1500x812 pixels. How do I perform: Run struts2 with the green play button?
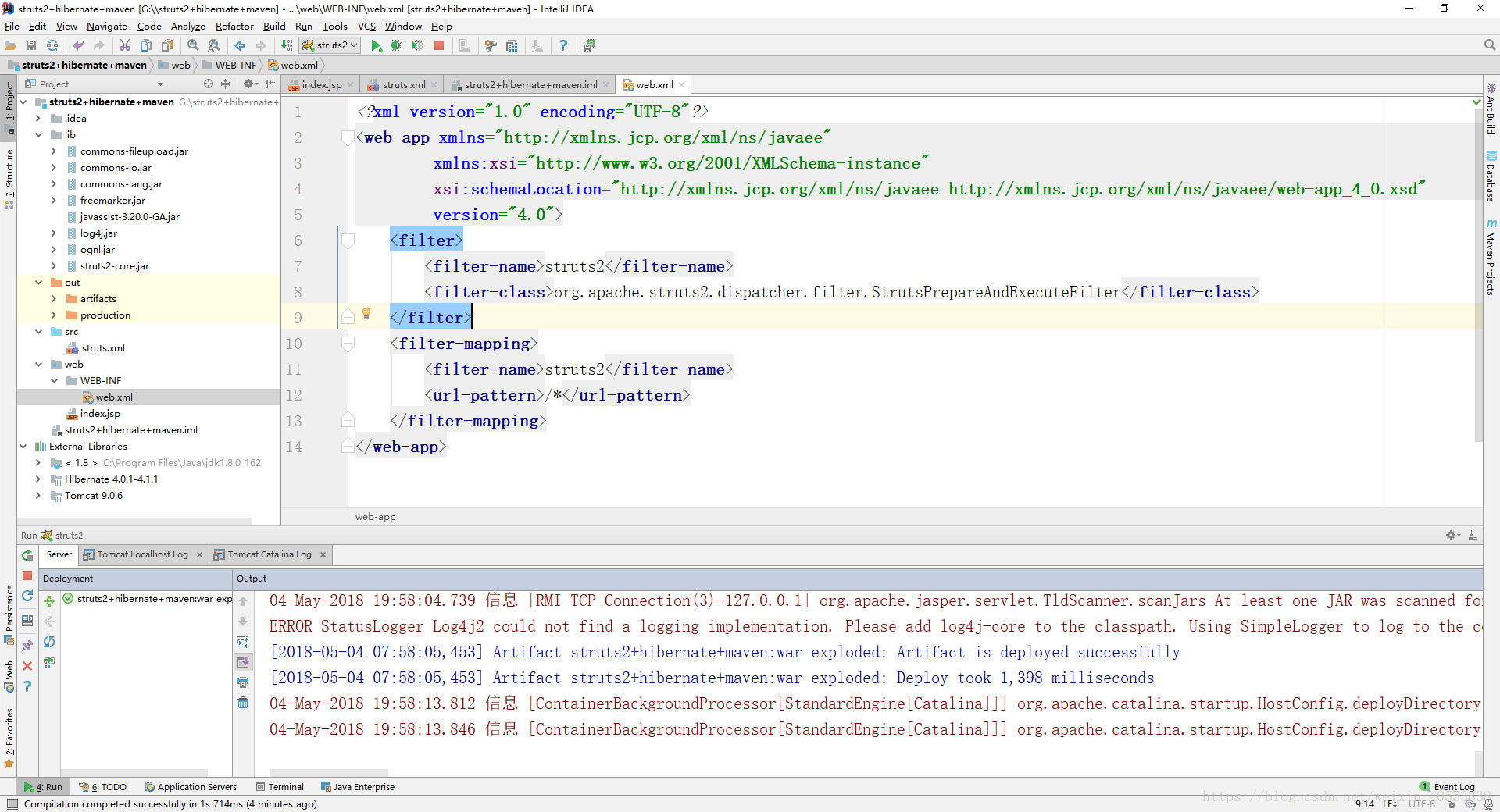[x=376, y=45]
